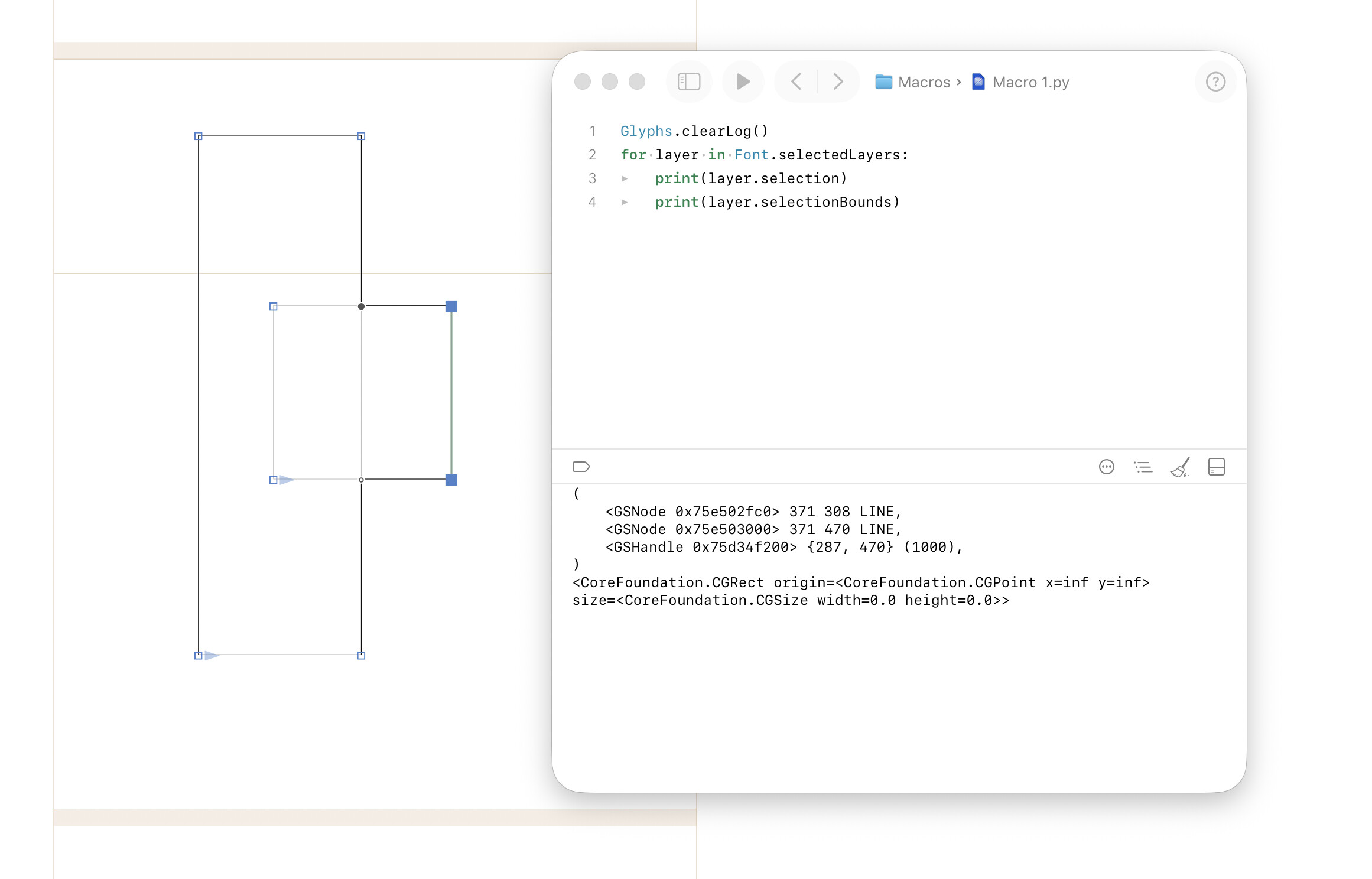
Task: Toggle the sidebar in Macro window
Action: tap(688, 82)
